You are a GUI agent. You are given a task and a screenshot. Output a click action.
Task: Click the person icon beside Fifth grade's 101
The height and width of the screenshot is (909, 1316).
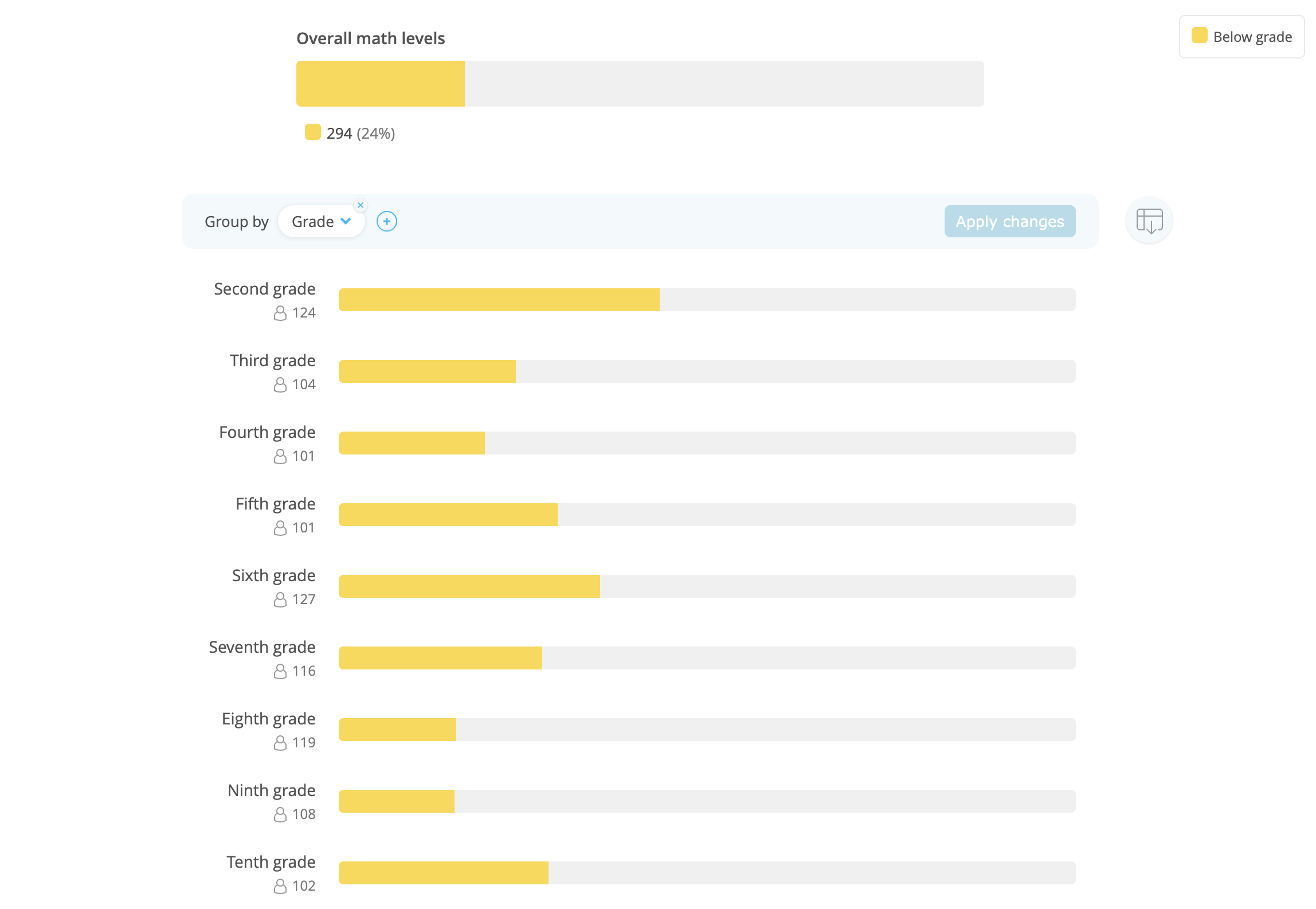(280, 528)
